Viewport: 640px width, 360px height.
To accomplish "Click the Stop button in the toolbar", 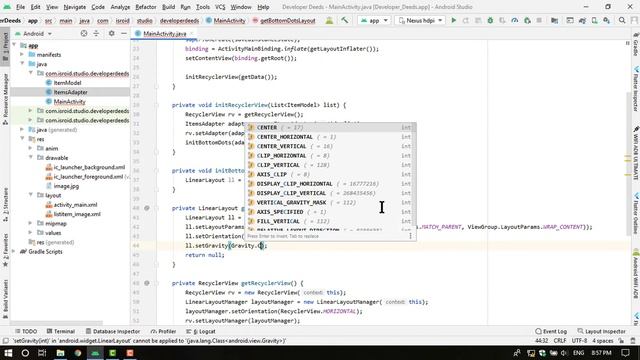I will click(x=539, y=20).
